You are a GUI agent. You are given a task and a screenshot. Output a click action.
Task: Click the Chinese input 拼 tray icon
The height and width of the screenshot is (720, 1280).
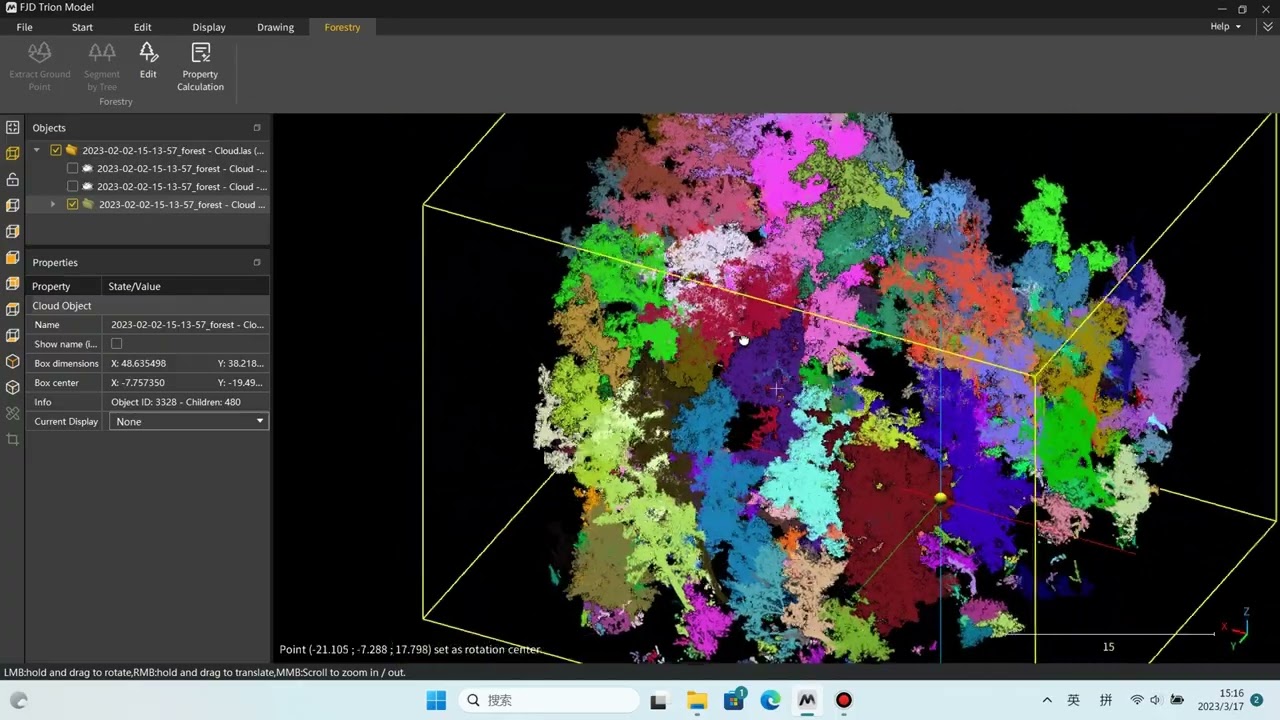[1106, 700]
